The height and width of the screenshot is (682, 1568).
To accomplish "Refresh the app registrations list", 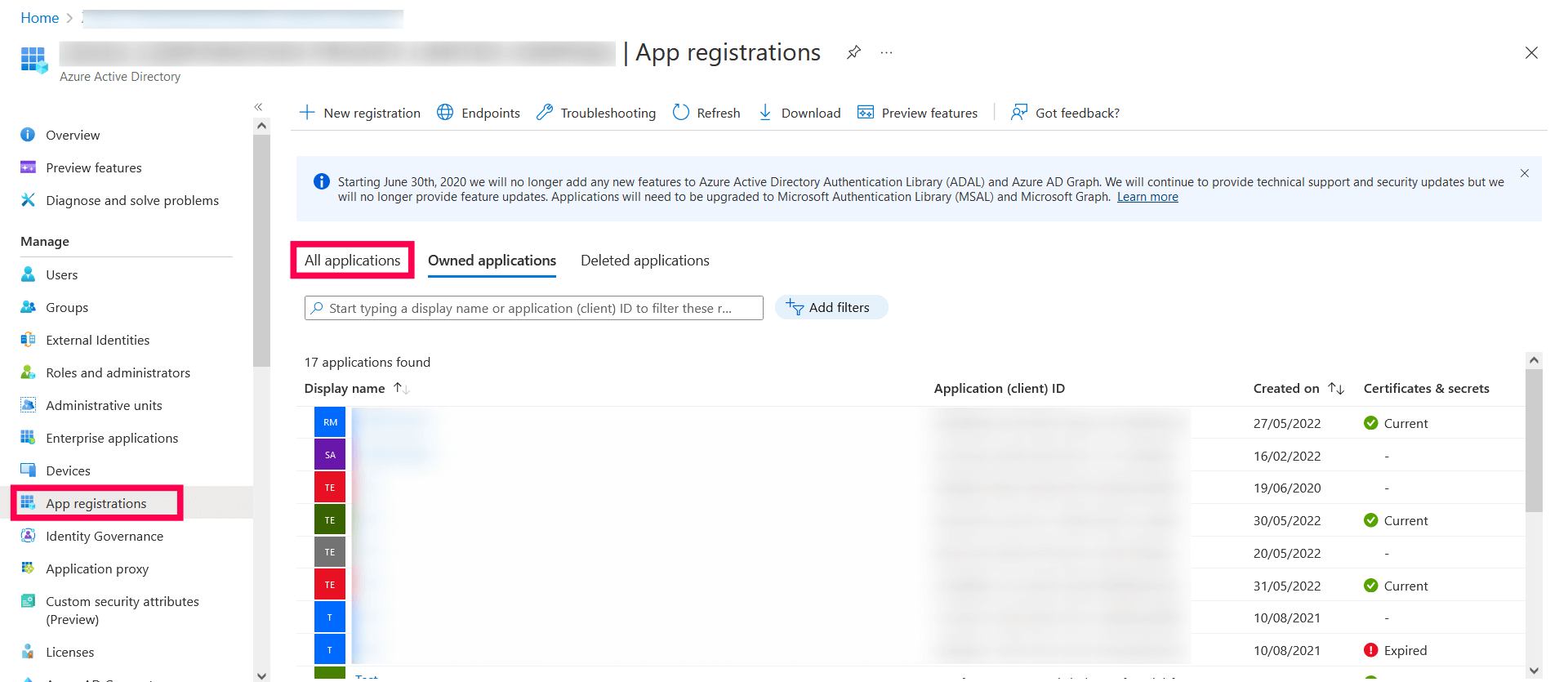I will [x=706, y=113].
